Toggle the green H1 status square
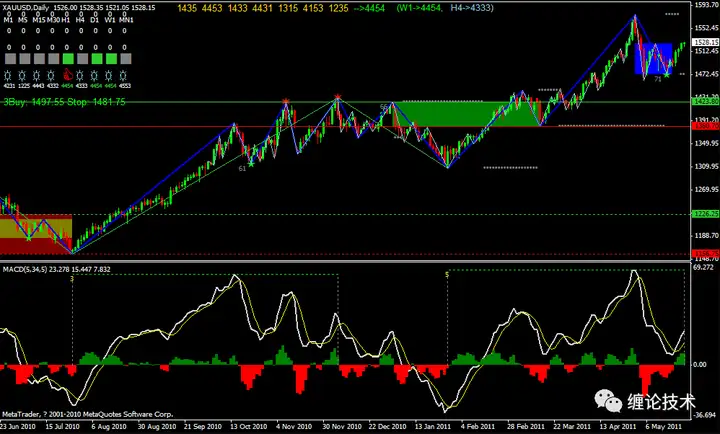Image resolution: width=720 pixels, height=434 pixels. tap(68, 59)
